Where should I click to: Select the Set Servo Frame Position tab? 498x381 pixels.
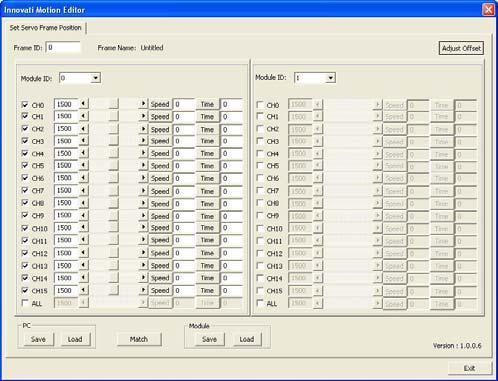[x=45, y=28]
